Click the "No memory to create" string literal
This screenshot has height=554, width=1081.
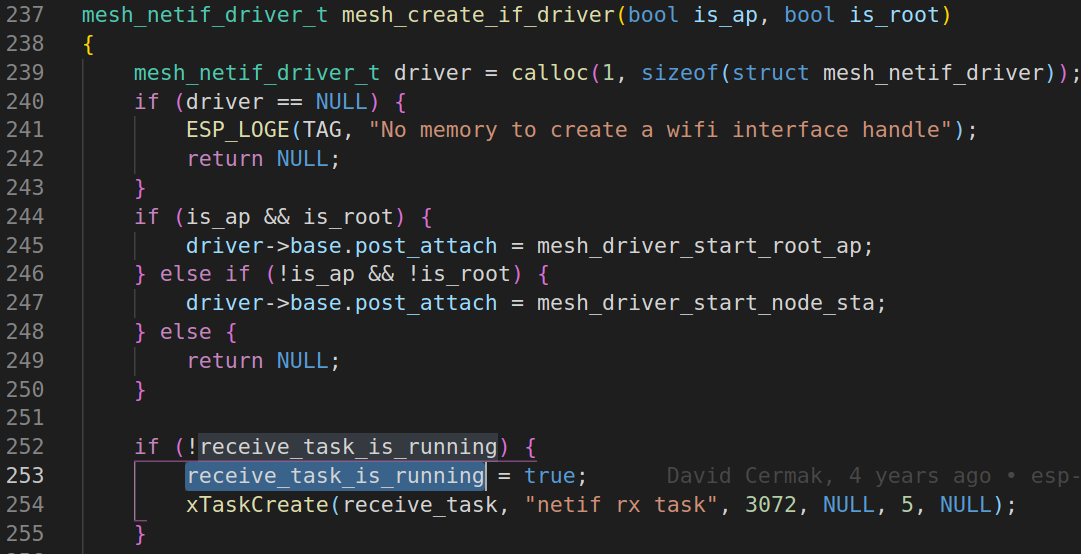[660, 130]
